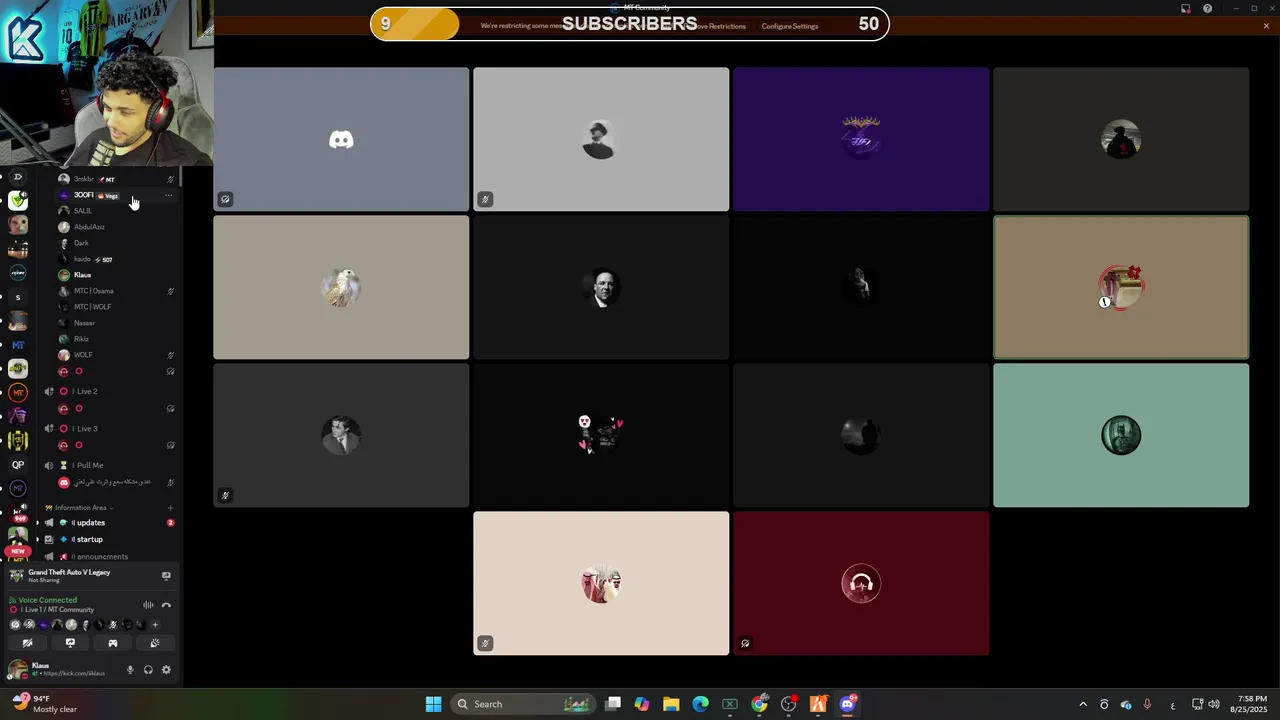Open more options next to 3OOFI
Screen dimensions: 1280x720
click(x=168, y=195)
